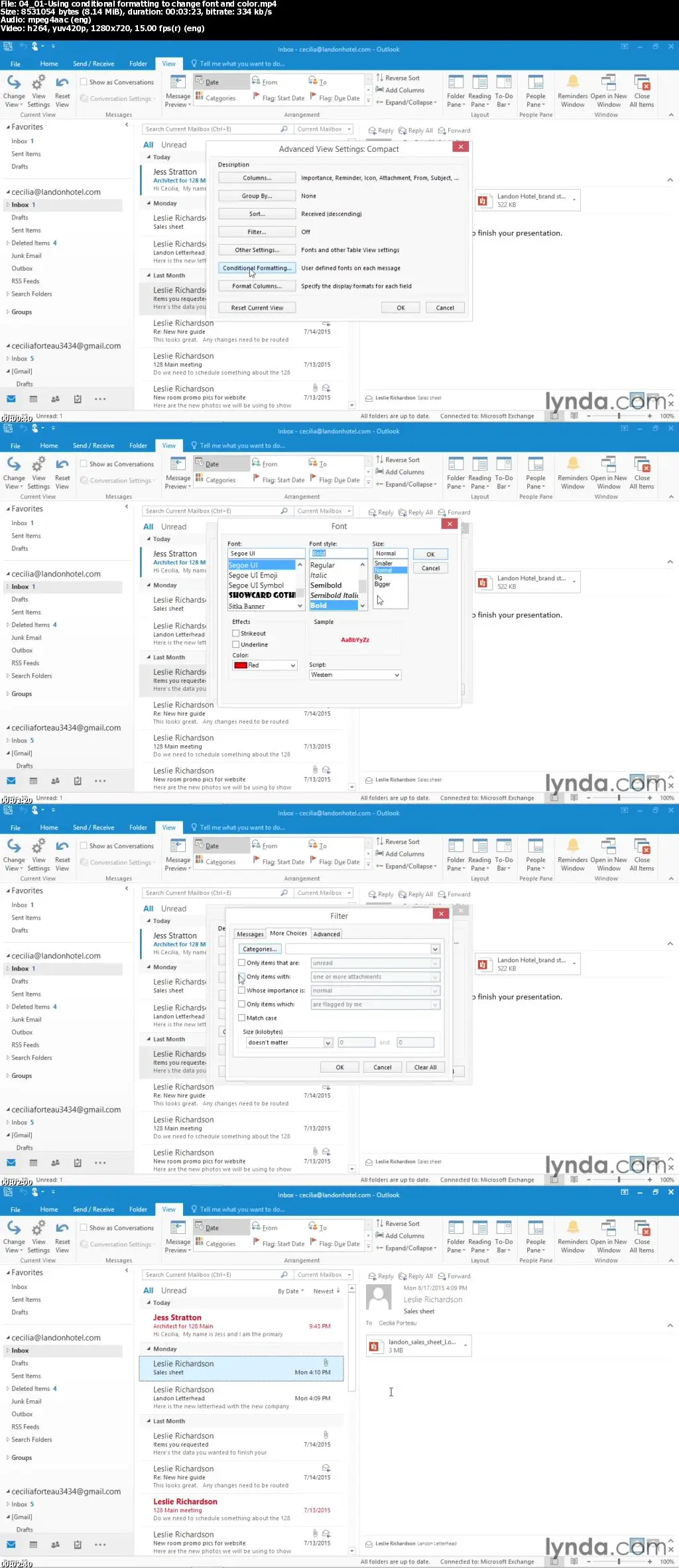Screen dimensions: 679x1568
Task: Switch to the Advanced tab in Filter dialog
Action: pos(327,934)
